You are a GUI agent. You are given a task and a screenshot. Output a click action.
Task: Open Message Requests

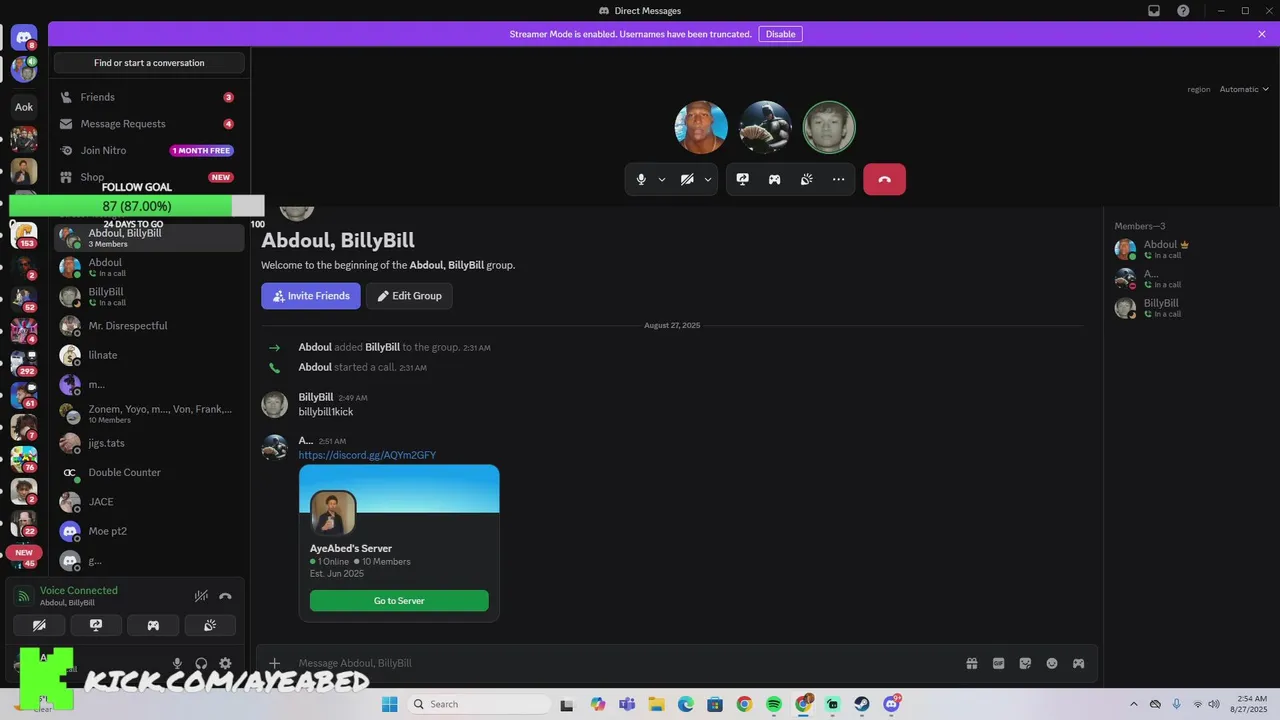[x=149, y=124]
